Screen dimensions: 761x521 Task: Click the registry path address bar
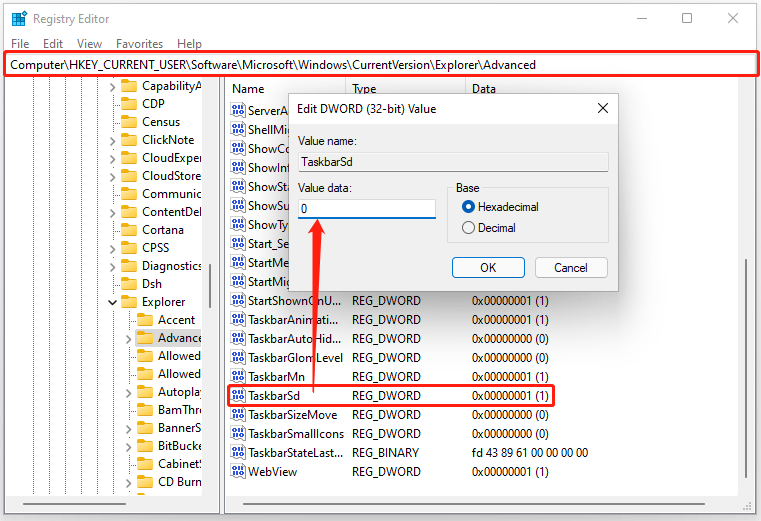click(x=381, y=65)
